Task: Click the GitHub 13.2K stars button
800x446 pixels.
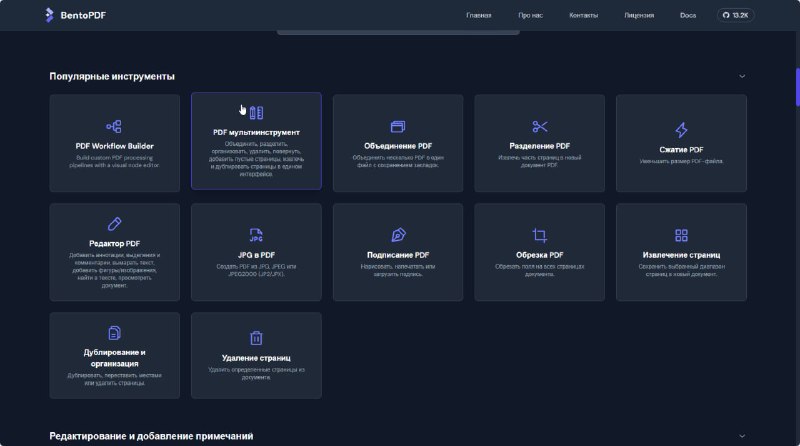Action: (x=736, y=15)
